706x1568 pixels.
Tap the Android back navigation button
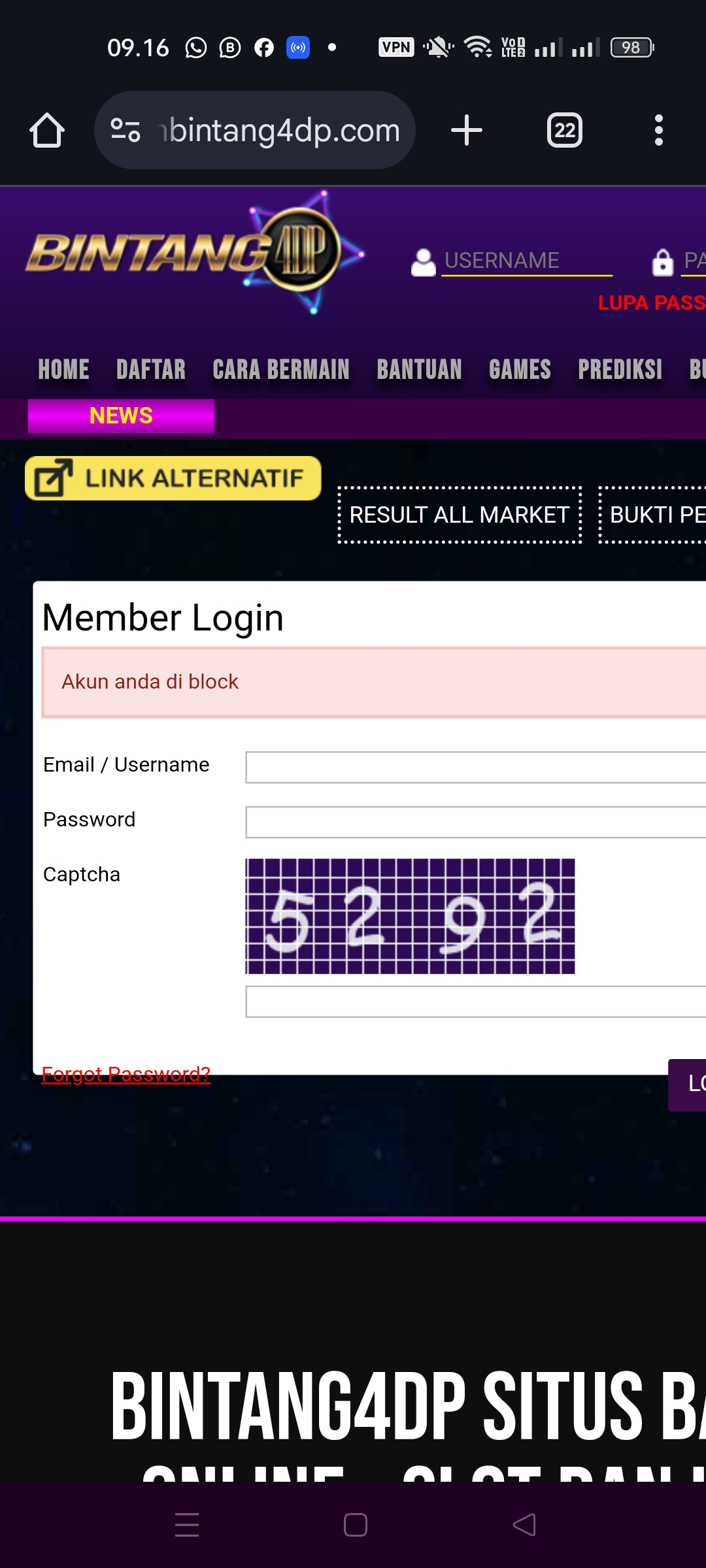[x=524, y=1525]
